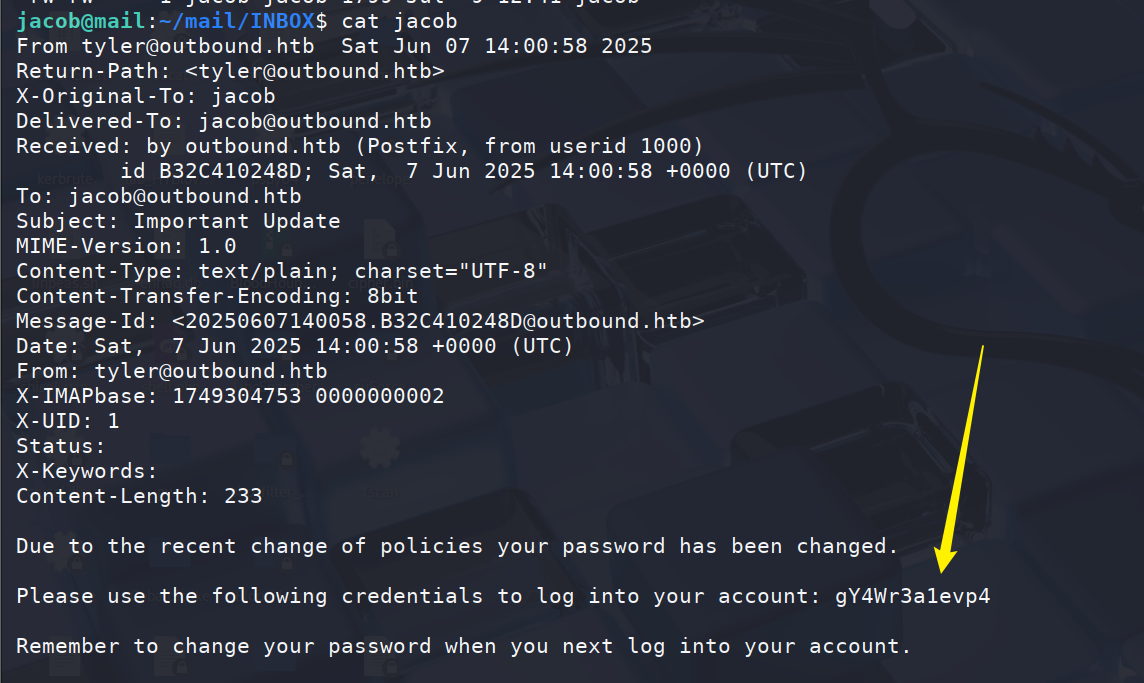Click the charset="UTF-8" text
Viewport: 1144px width, 683px height.
coord(451,271)
